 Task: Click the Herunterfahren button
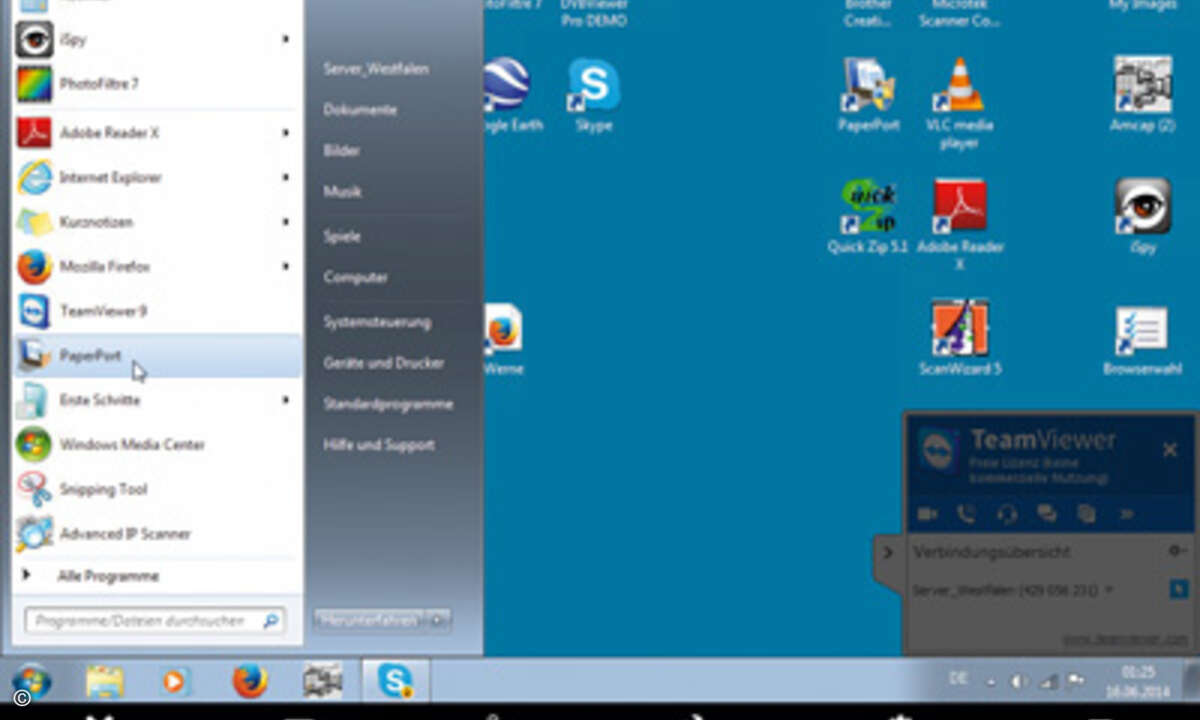(371, 620)
